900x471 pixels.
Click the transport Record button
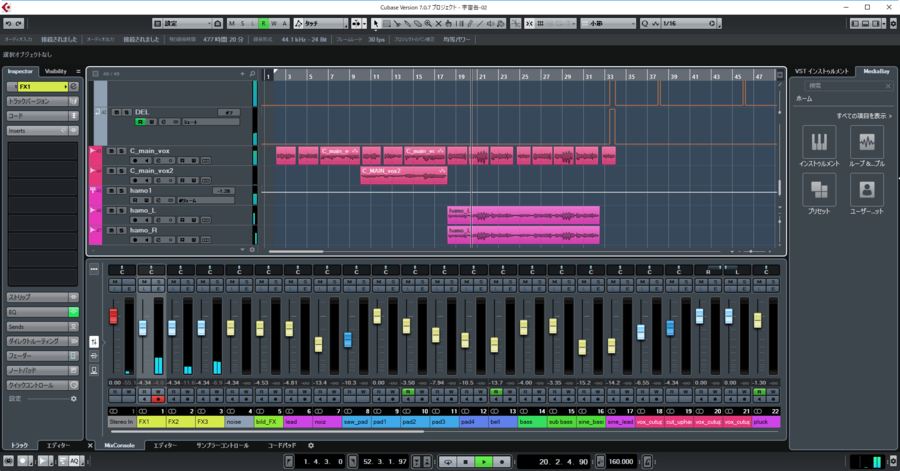point(502,461)
